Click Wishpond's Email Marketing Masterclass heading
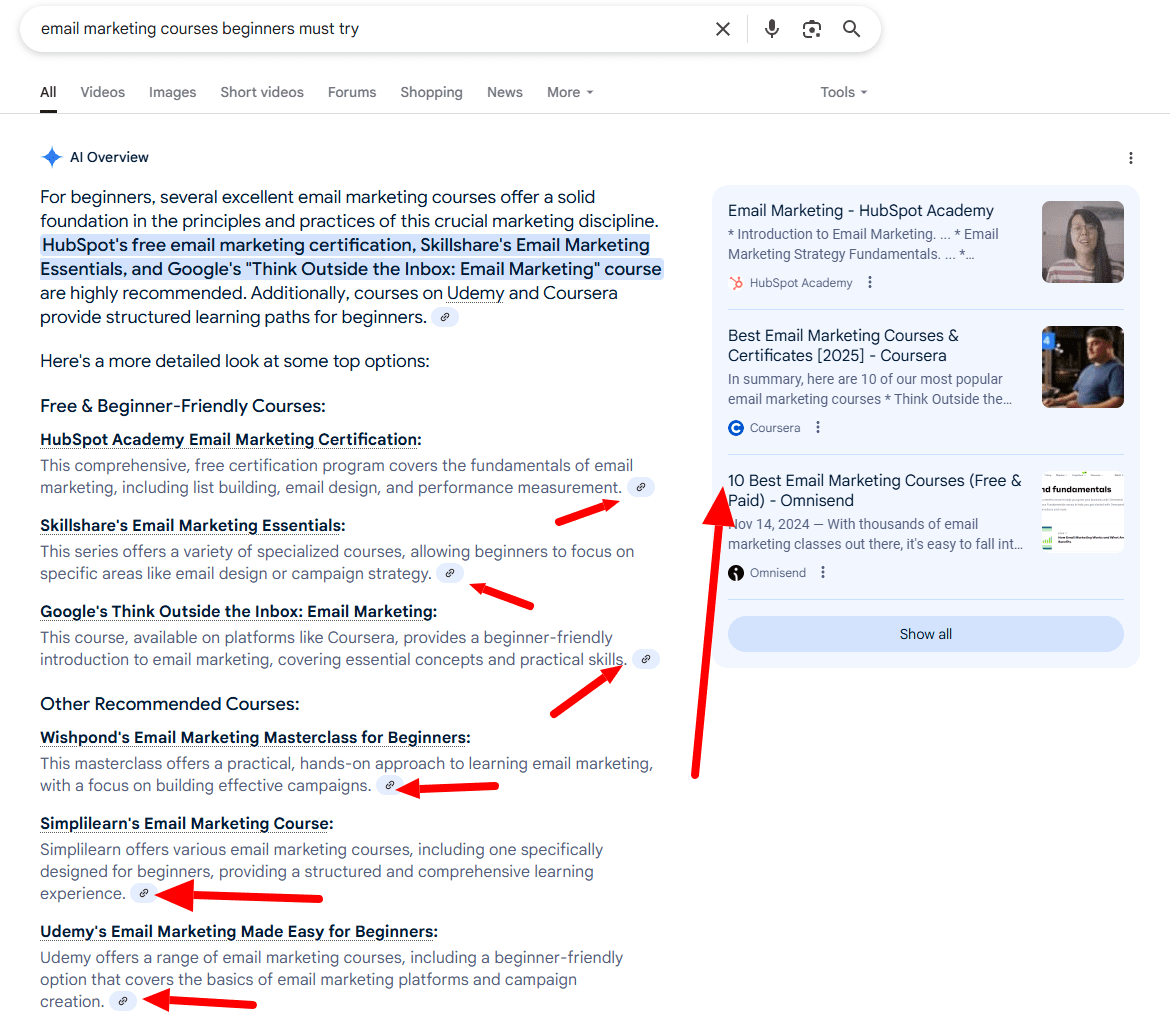Viewport: 1170px width, 1018px height. click(255, 737)
